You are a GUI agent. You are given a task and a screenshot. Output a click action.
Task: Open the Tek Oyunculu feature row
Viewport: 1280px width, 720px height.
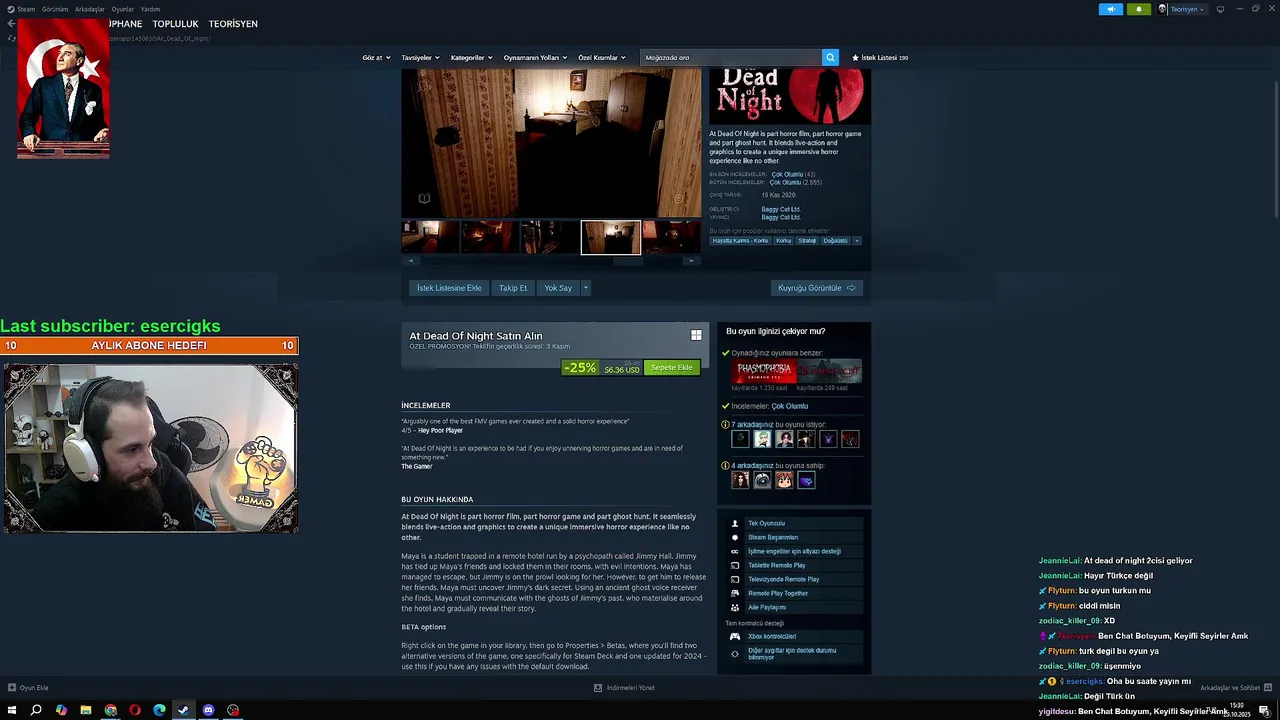pyautogui.click(x=794, y=523)
